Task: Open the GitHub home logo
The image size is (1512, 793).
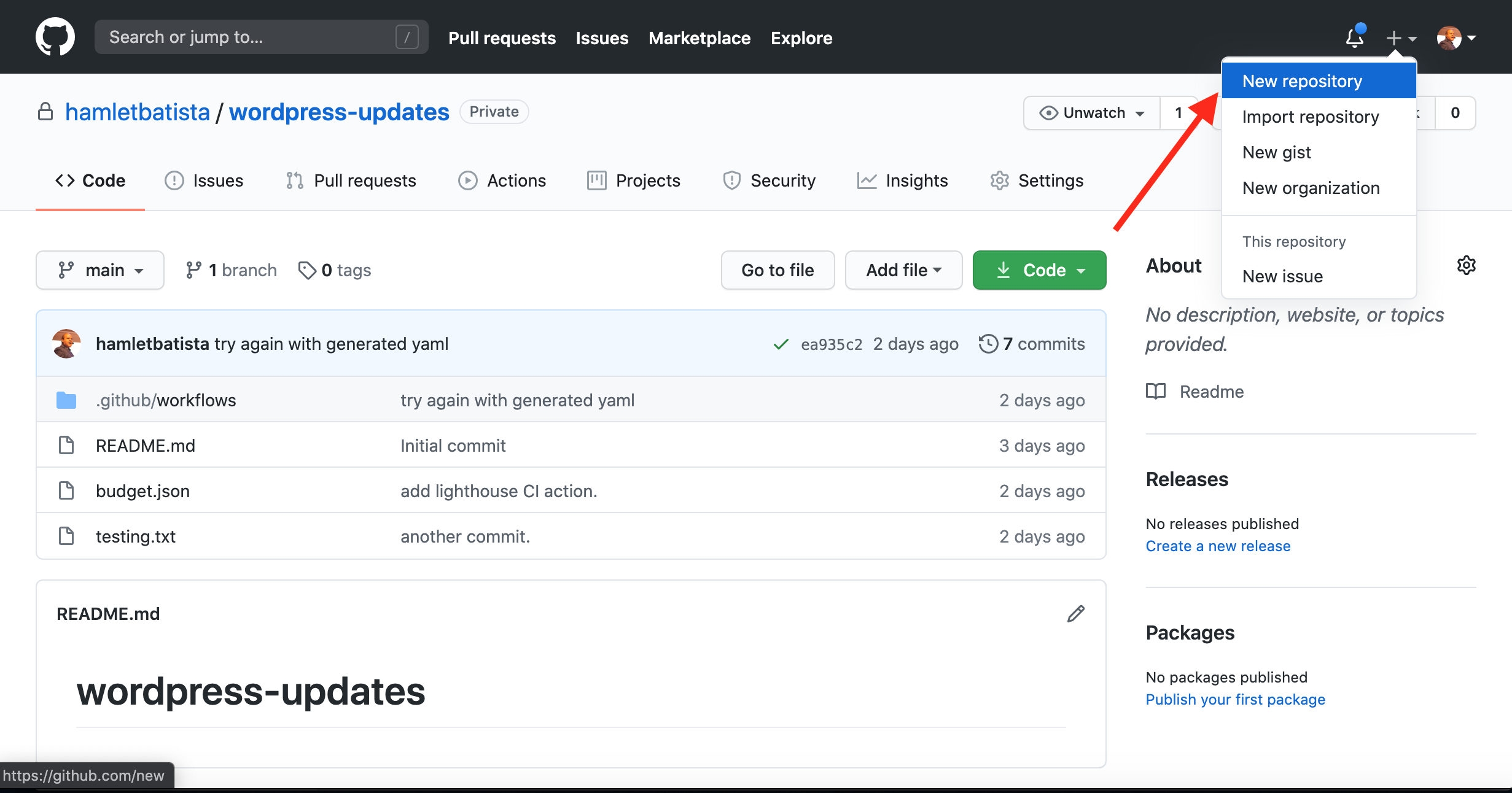Action: pos(55,37)
